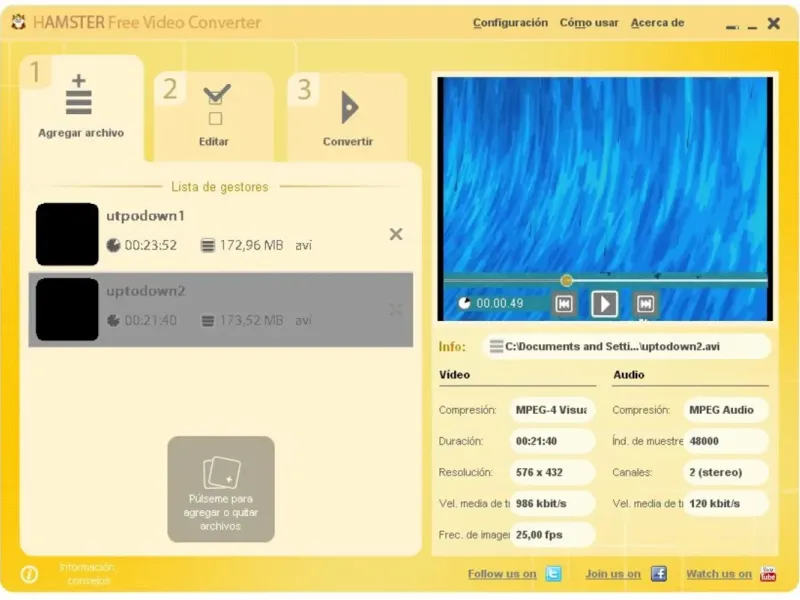800x600 pixels.
Task: Open the Agregar archivo step tab
Action: tap(81, 107)
